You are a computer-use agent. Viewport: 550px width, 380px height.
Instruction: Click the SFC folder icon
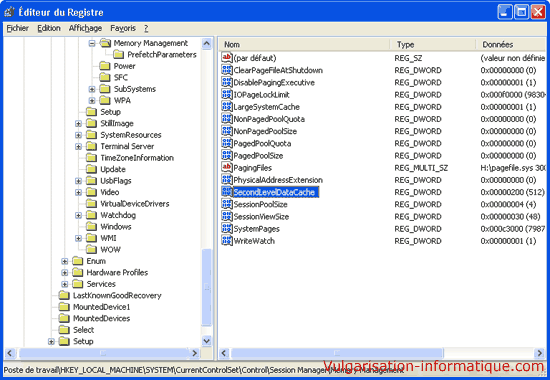[x=105, y=77]
